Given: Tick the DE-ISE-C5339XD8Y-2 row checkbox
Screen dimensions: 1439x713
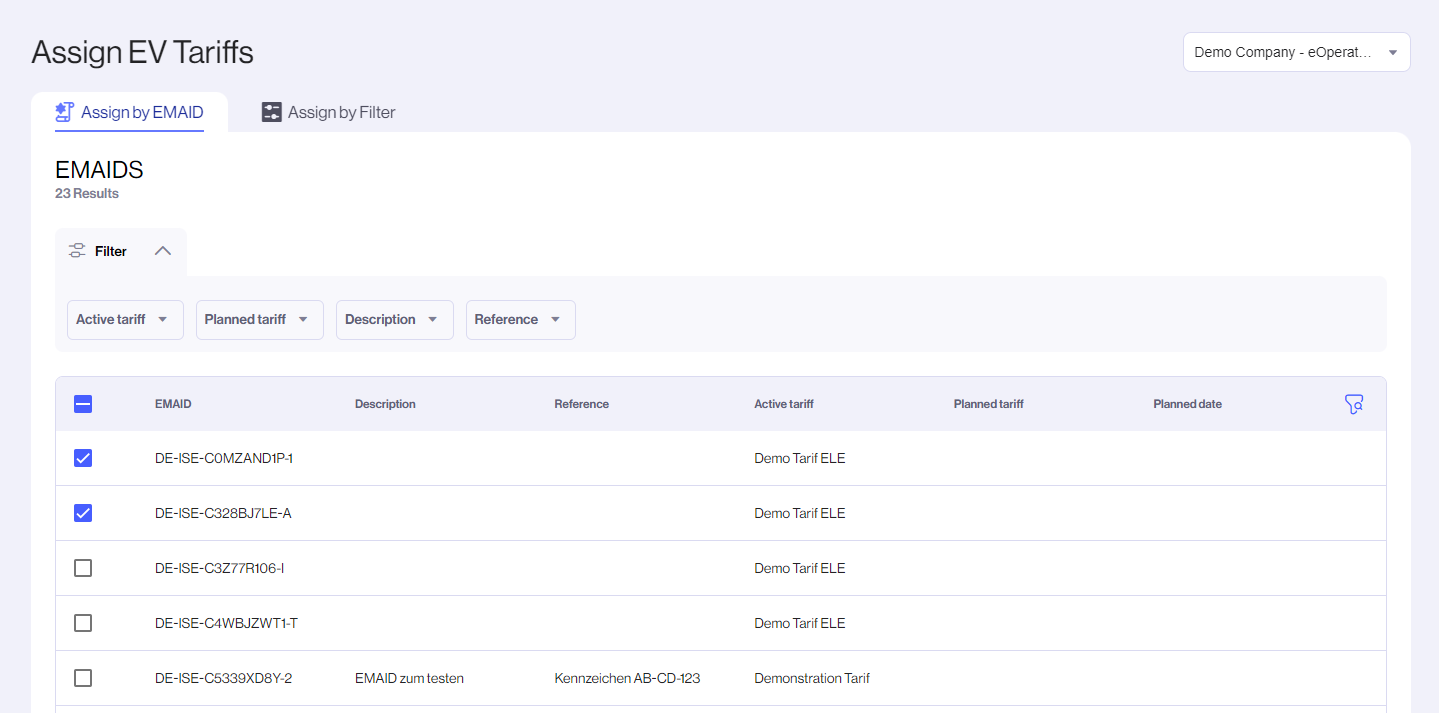Looking at the screenshot, I should [x=83, y=678].
